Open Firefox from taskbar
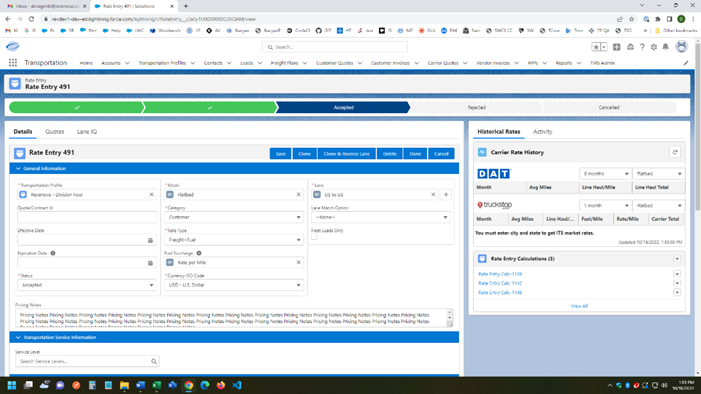 click(x=221, y=385)
